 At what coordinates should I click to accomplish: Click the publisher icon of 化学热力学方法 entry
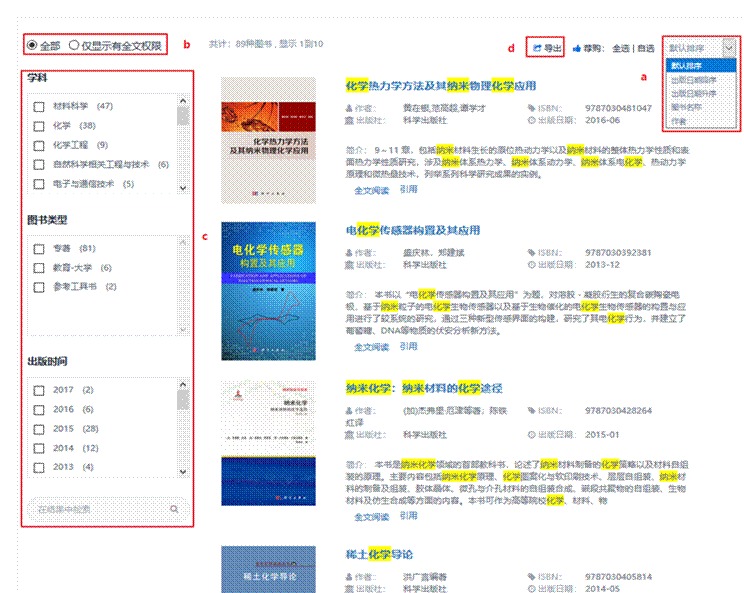coord(349,120)
